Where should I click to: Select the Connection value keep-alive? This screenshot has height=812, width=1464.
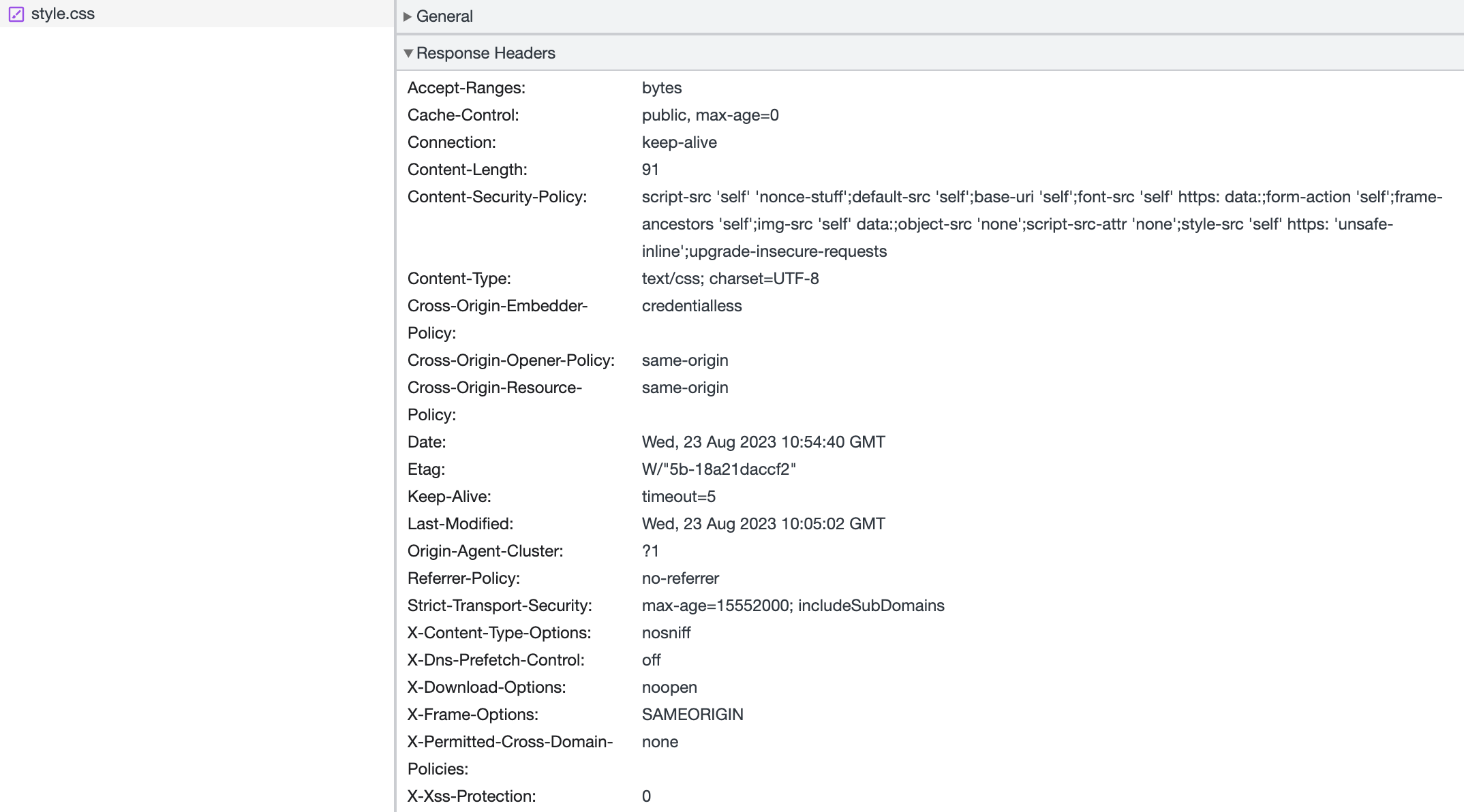point(680,142)
